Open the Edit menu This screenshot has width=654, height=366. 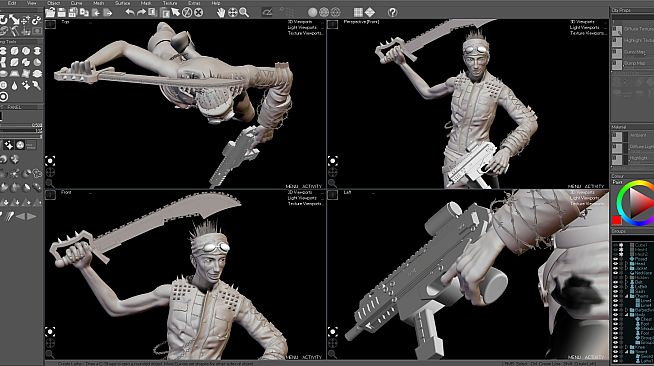12,3
